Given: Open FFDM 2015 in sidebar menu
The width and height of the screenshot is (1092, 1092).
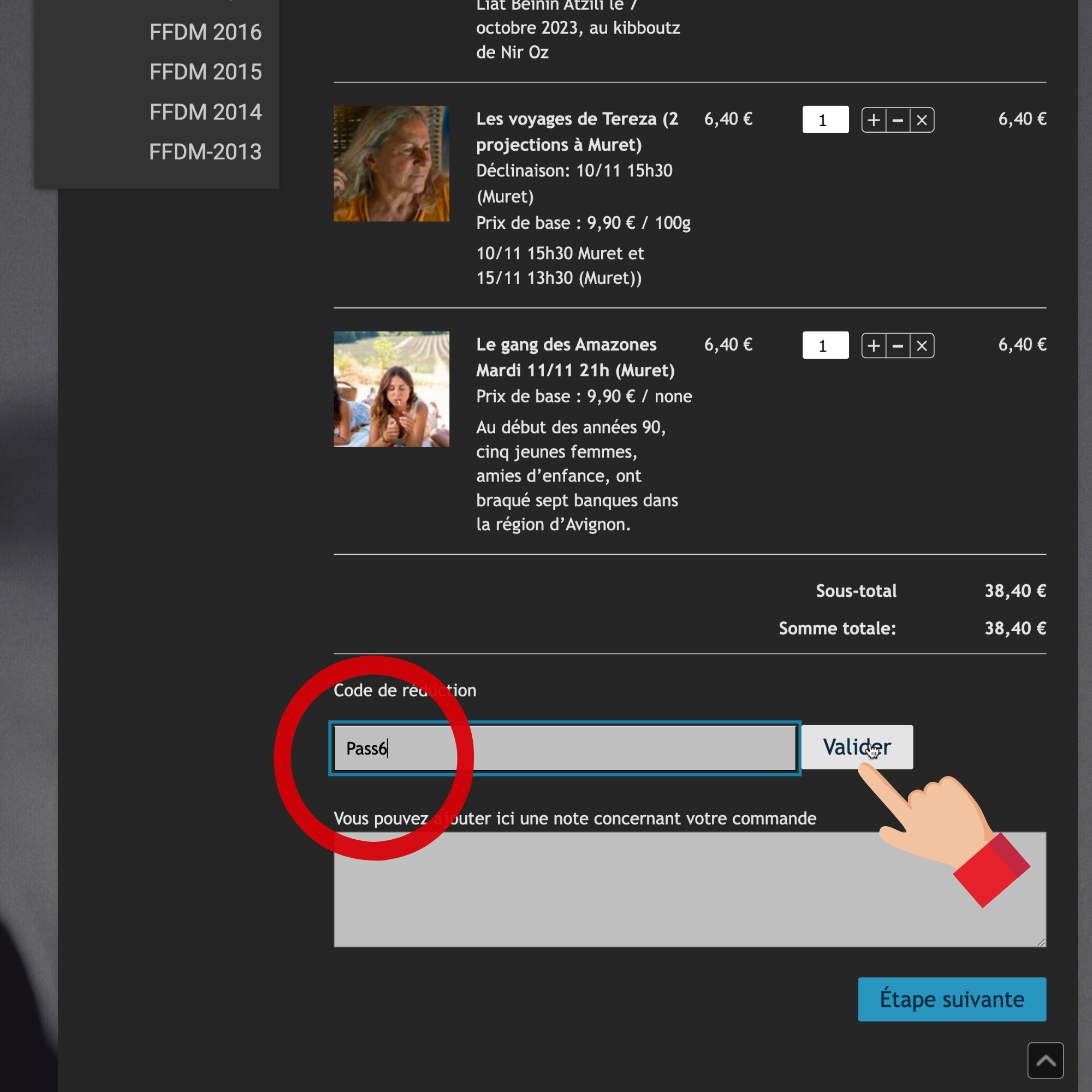Looking at the screenshot, I should (205, 72).
